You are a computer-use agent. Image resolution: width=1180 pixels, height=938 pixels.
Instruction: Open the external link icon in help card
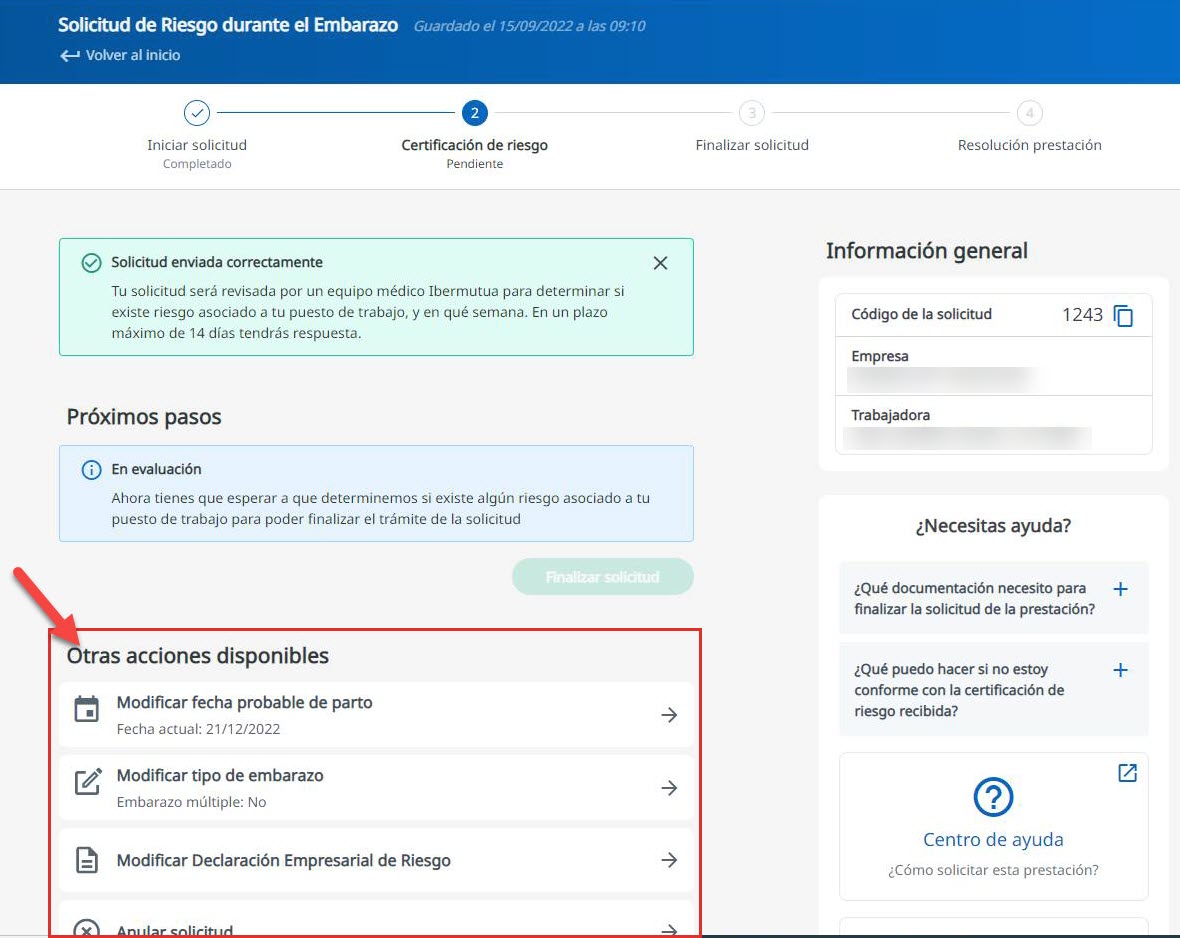point(1127,773)
